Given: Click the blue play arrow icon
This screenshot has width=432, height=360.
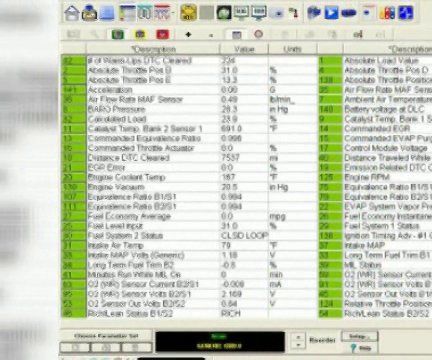Looking at the screenshot, I should 331,13.
